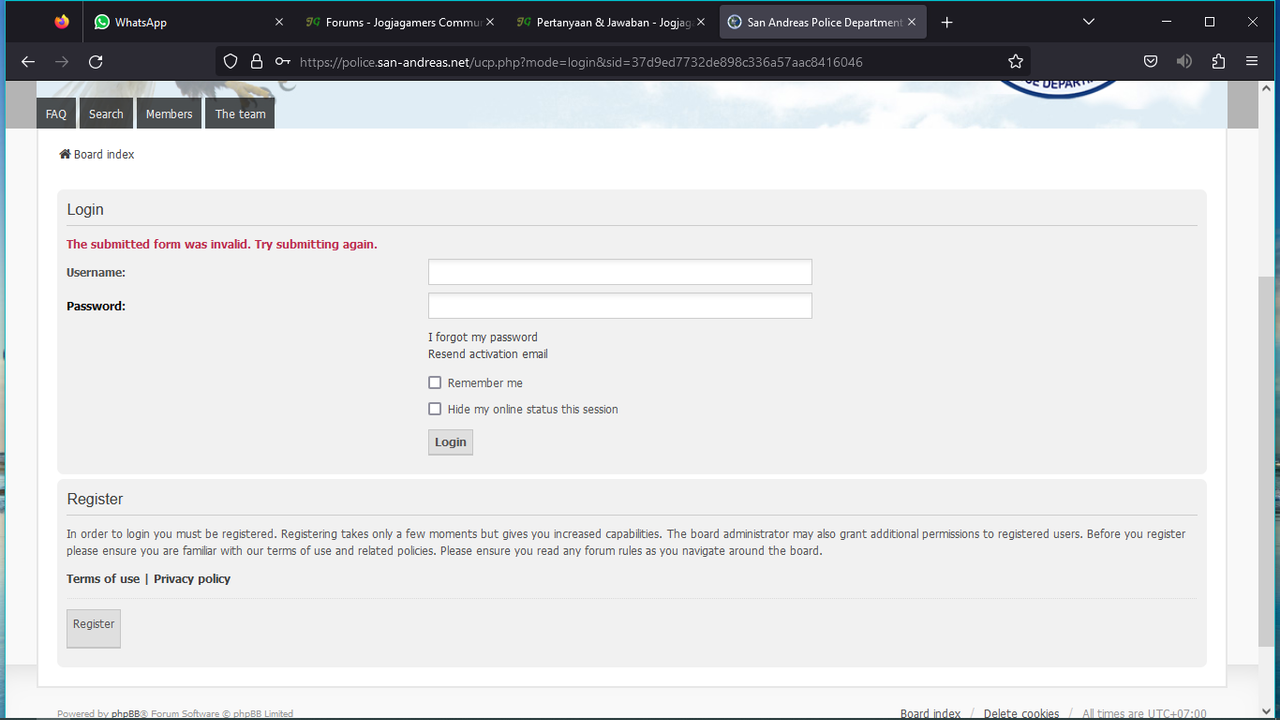Viewport: 1280px width, 720px height.
Task: Toggle tab audio speaker icon
Action: [x=1184, y=62]
